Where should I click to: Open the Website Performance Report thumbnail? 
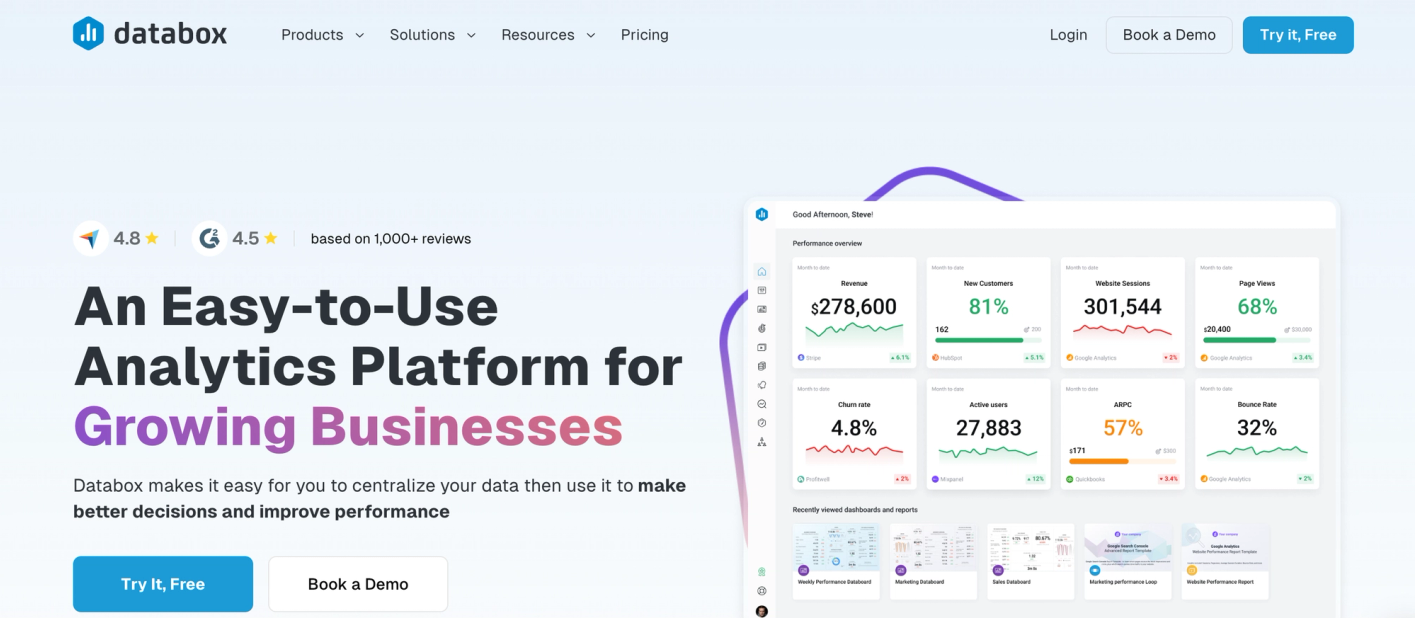(1224, 562)
